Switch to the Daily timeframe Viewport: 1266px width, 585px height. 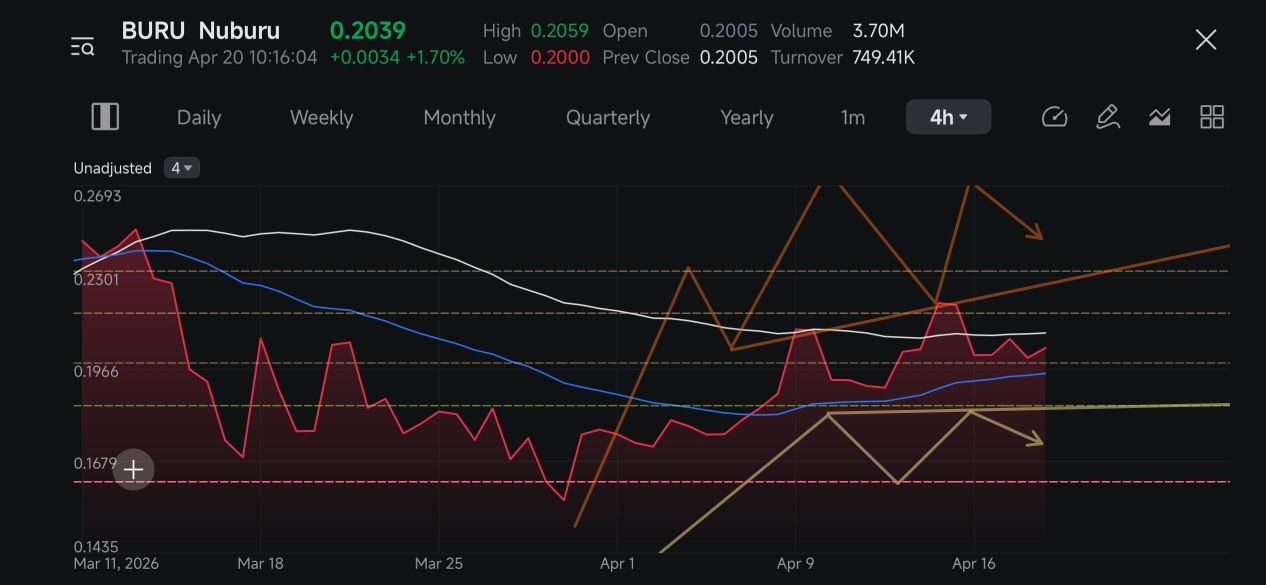pos(199,117)
